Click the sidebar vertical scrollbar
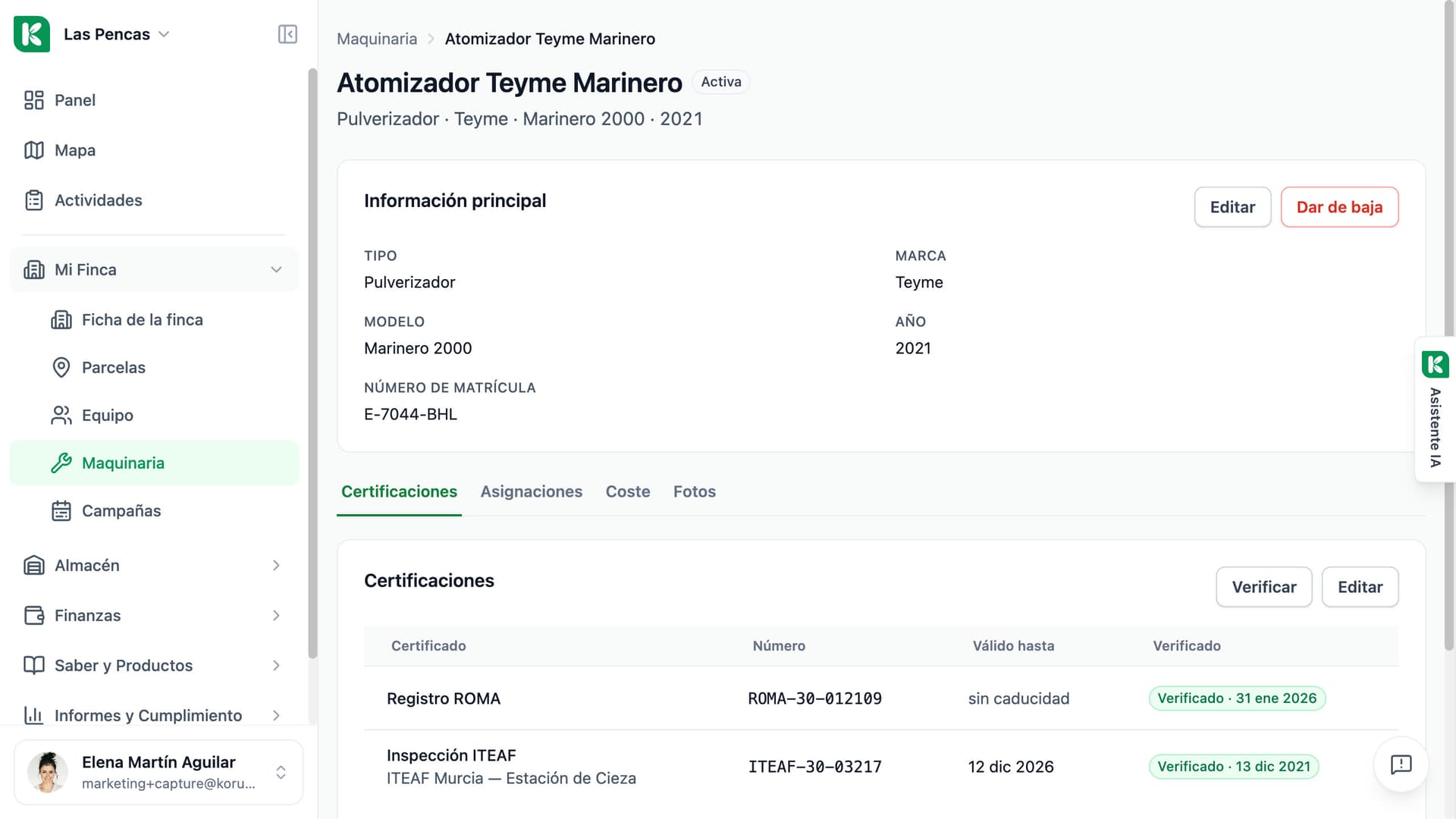Screen dimensions: 1456x819 tap(312, 364)
